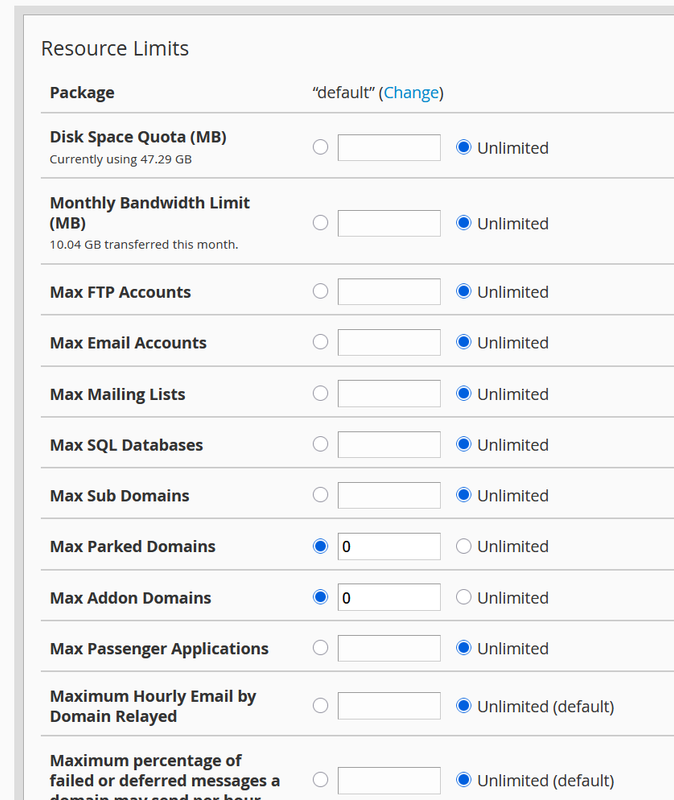This screenshot has height=800, width=674.
Task: Set Max Addon Domains to Unlimited
Action: point(464,597)
